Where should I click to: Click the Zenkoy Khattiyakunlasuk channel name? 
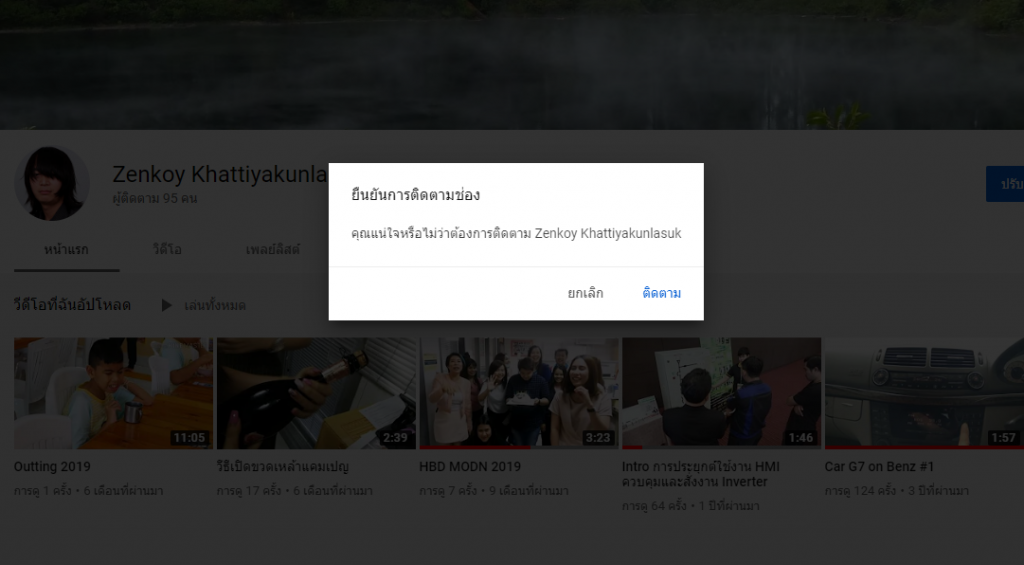click(220, 174)
